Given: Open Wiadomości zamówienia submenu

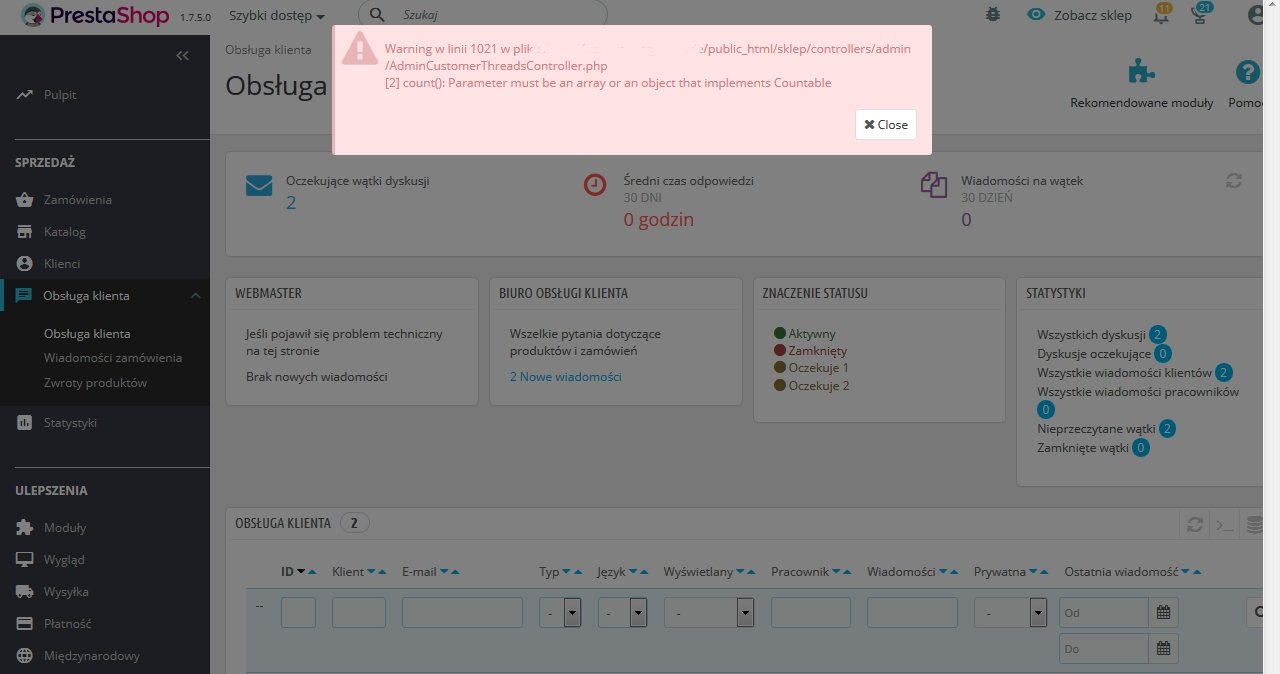Looking at the screenshot, I should [x=113, y=358].
